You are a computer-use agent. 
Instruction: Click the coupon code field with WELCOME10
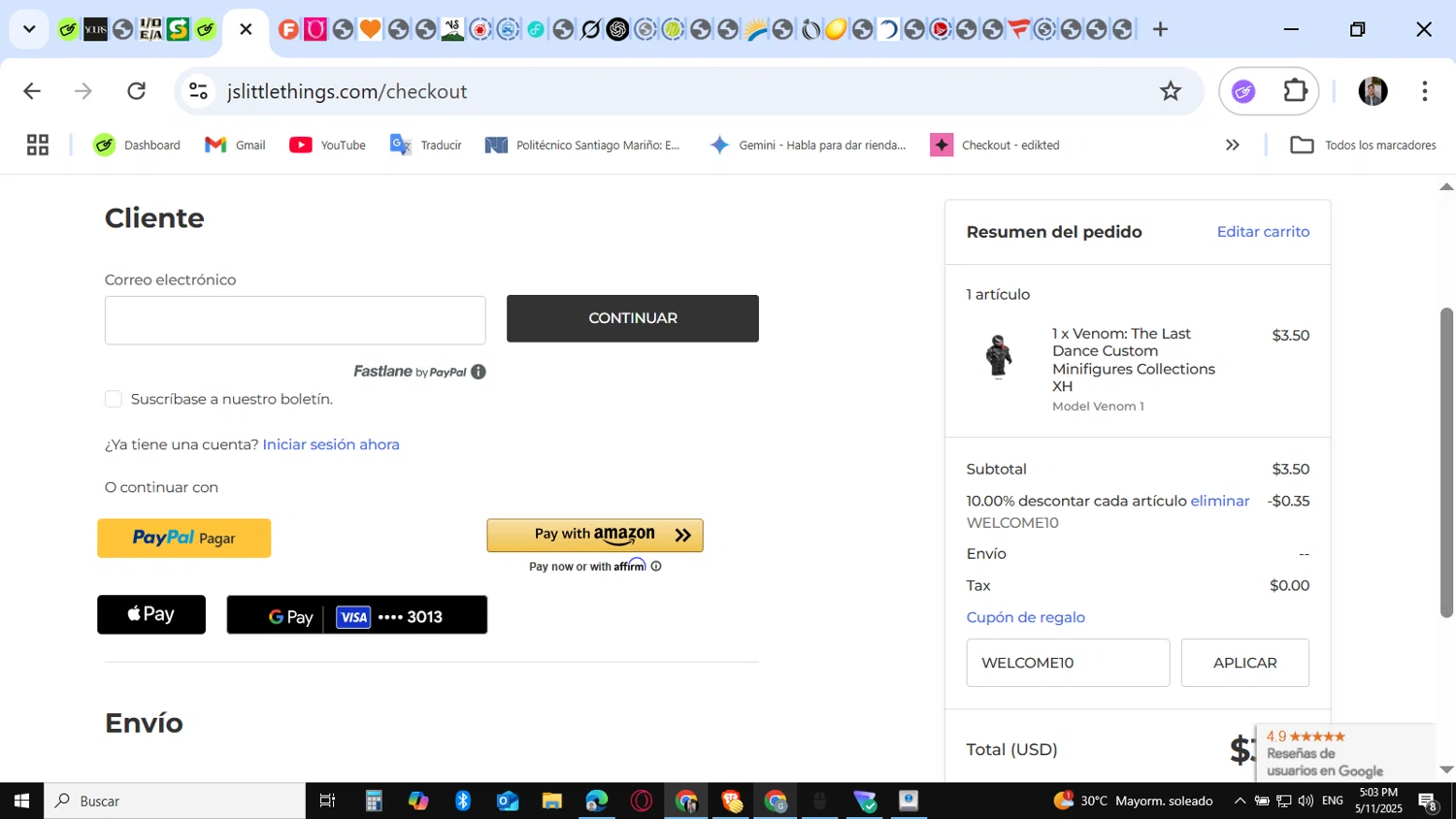tap(1068, 663)
